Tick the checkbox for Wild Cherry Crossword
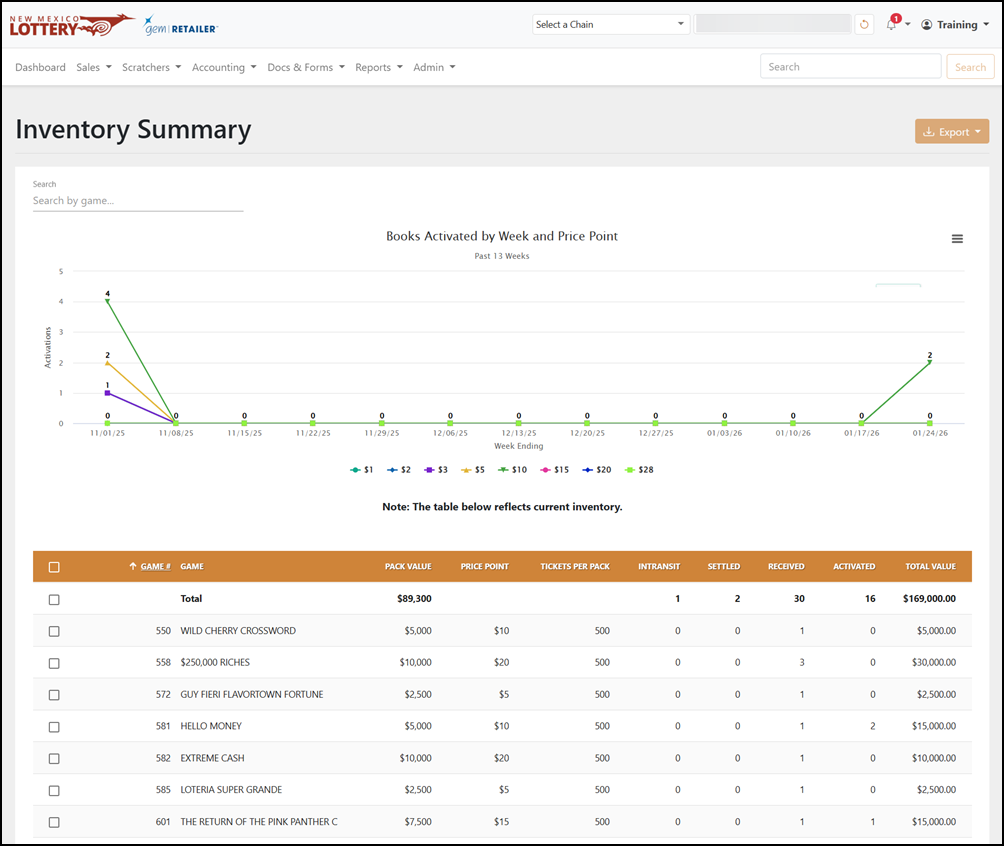Viewport: 1004px width, 846px height. (x=54, y=631)
